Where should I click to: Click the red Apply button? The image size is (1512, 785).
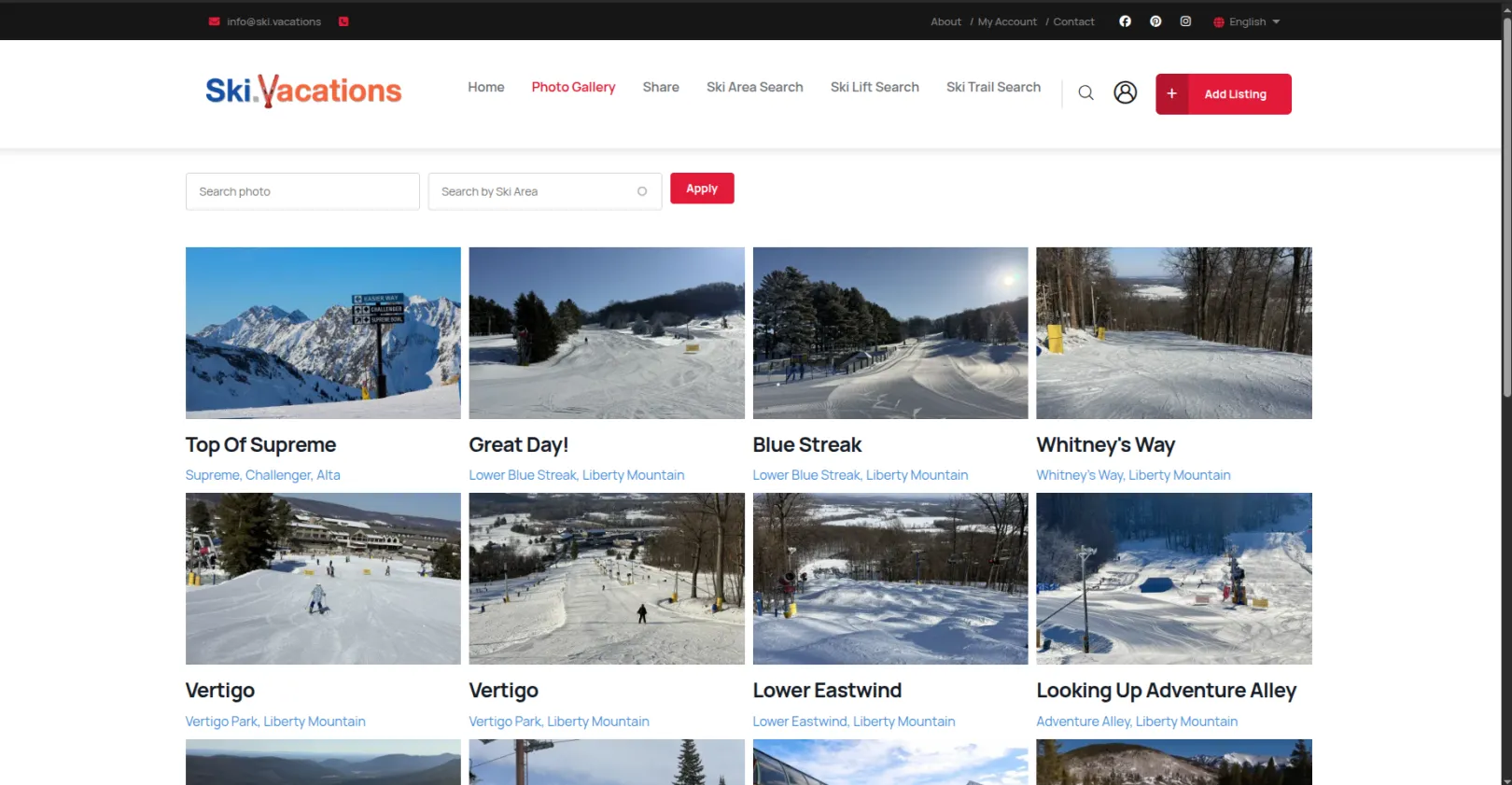click(702, 189)
